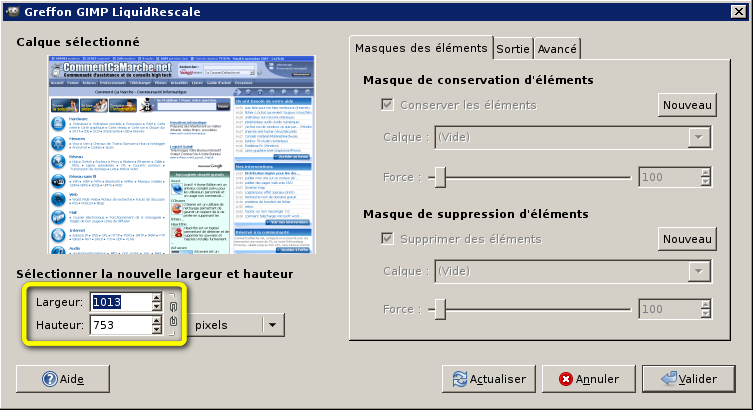The image size is (753, 410).
Task: Expand the conservation mask Calque dropdown
Action: pyautogui.click(x=698, y=138)
